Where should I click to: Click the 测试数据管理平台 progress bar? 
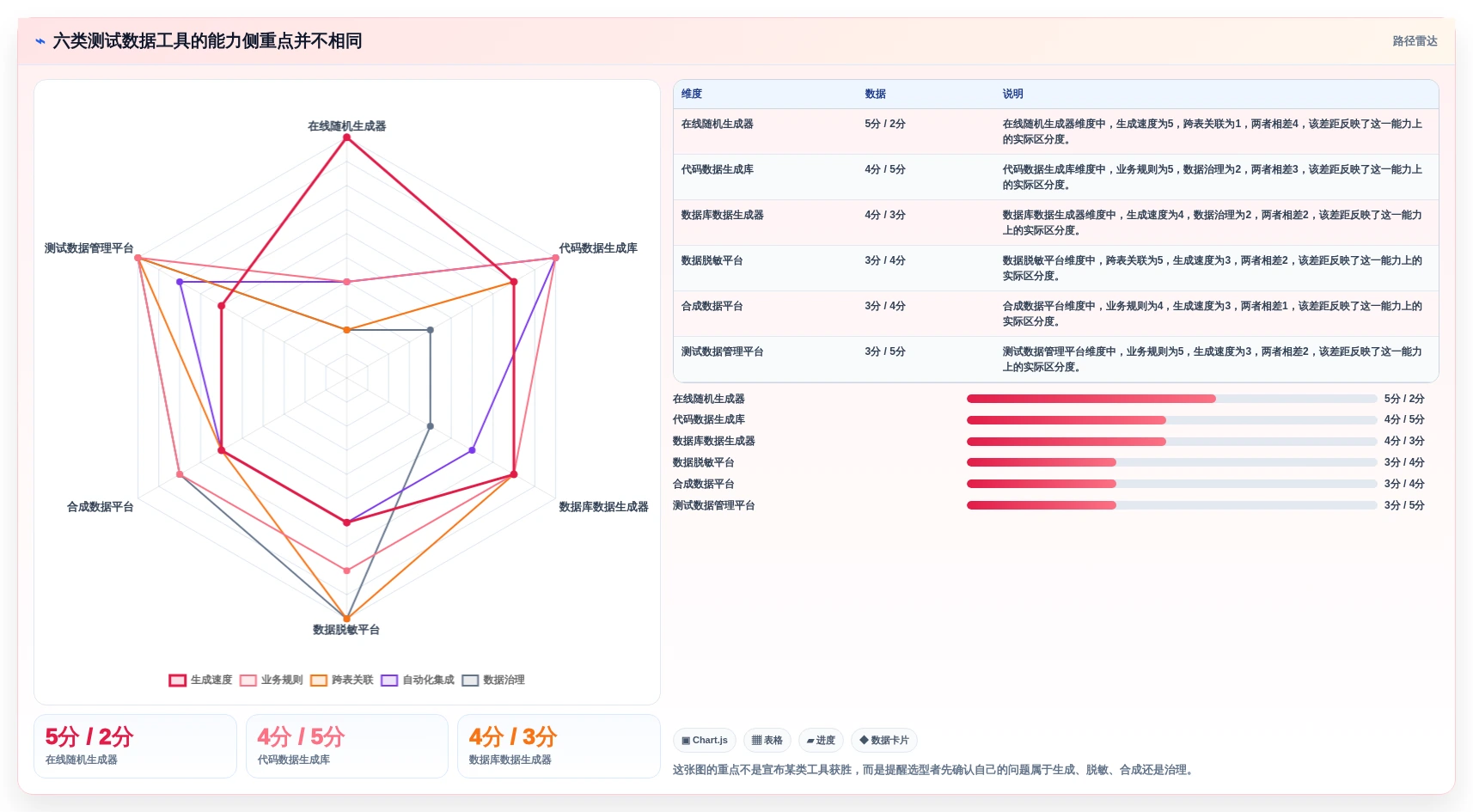click(x=1172, y=505)
